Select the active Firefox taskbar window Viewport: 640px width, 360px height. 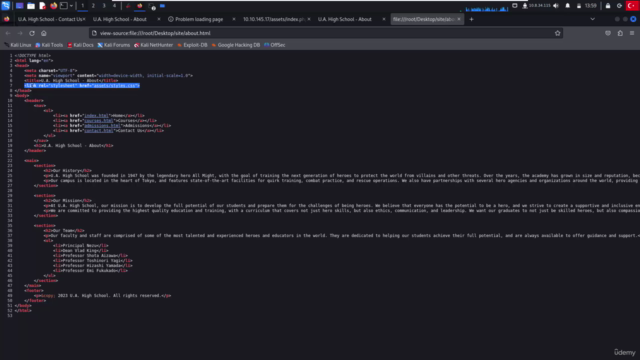pyautogui.click(x=140, y=6)
